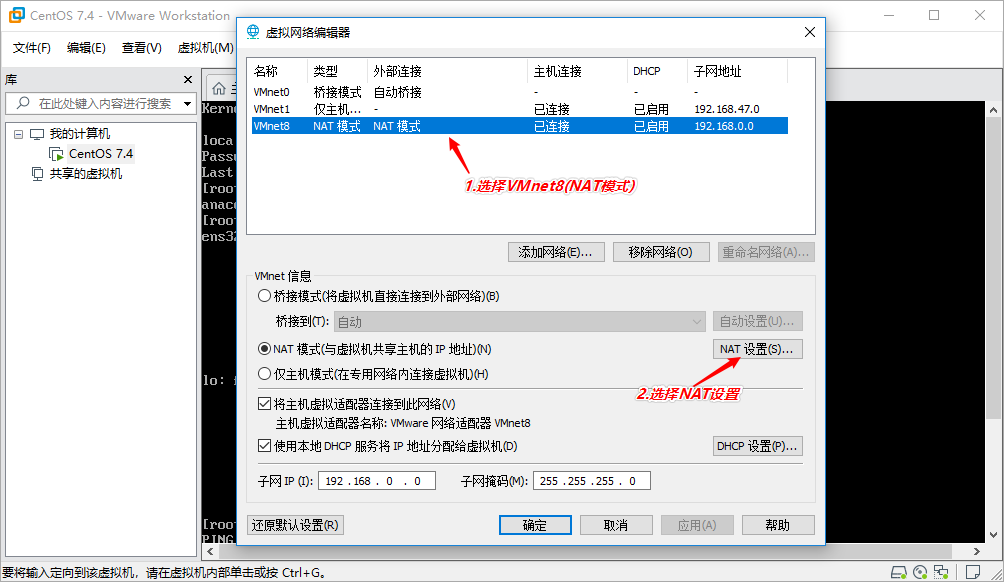Open the 编辑(E) menu
The height and width of the screenshot is (582, 1004).
[x=86, y=48]
